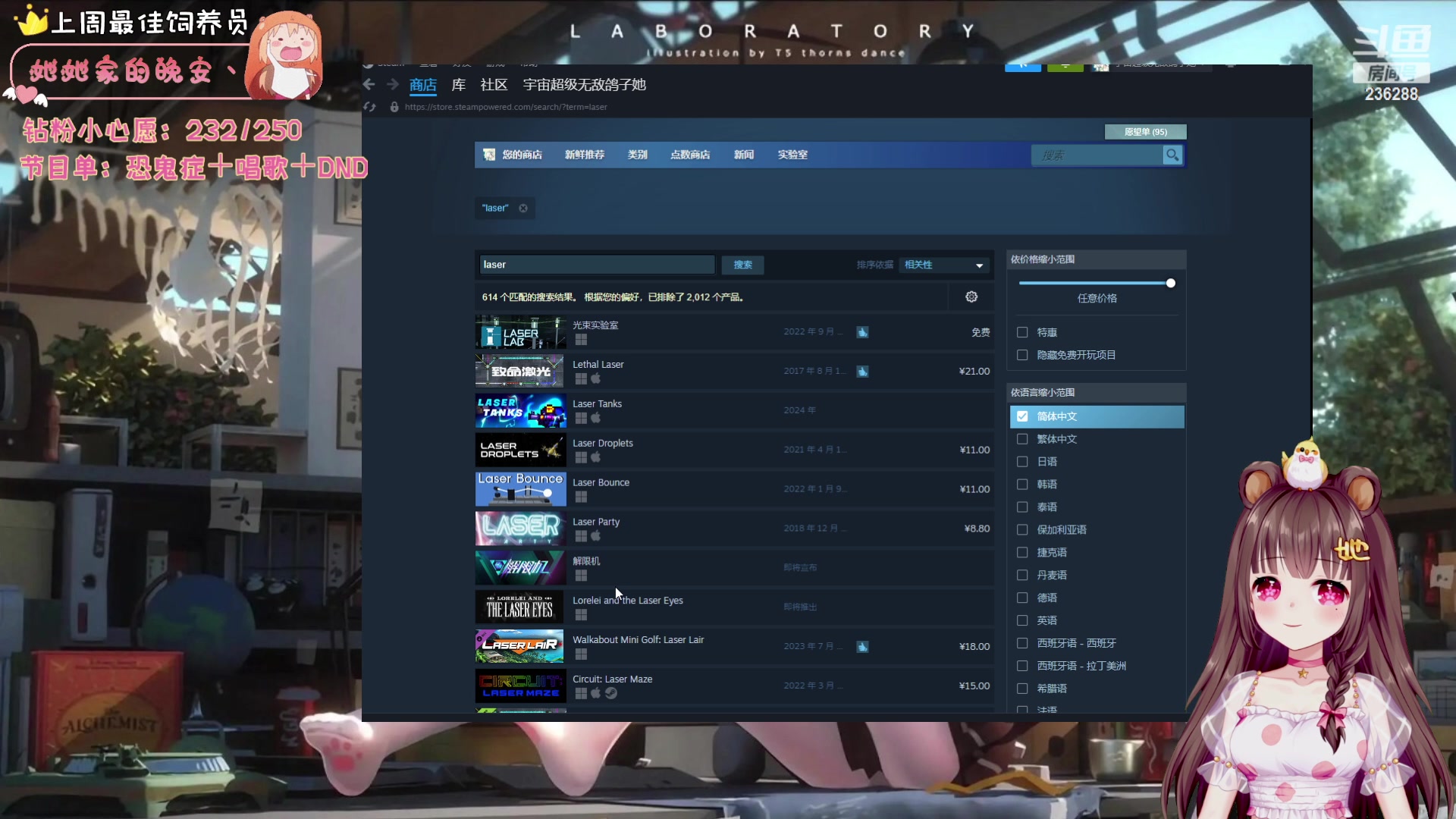Collapse the 依价格缩小范围 filter section
The width and height of the screenshot is (1456, 819).
(x=1096, y=259)
